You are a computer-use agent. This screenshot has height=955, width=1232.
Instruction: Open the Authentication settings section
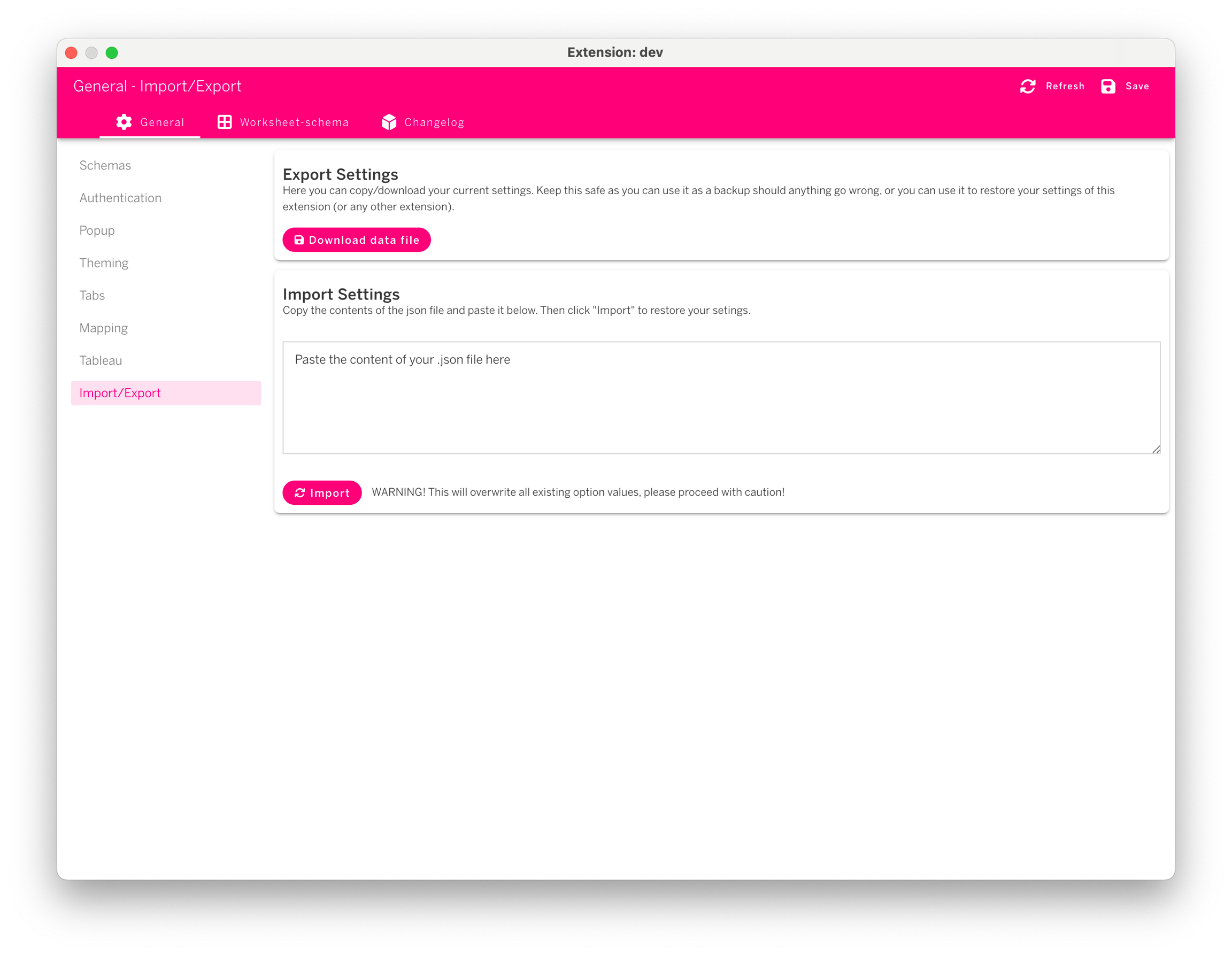click(x=121, y=198)
